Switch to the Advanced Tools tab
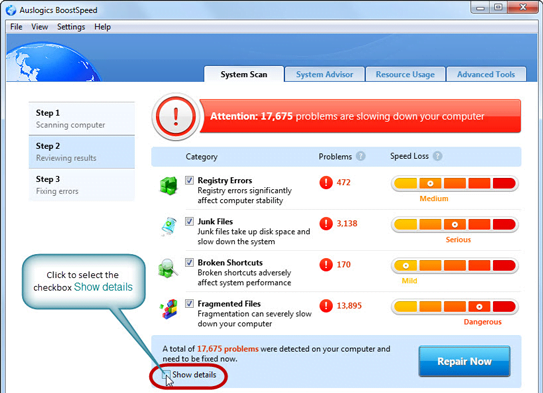 pyautogui.click(x=486, y=74)
